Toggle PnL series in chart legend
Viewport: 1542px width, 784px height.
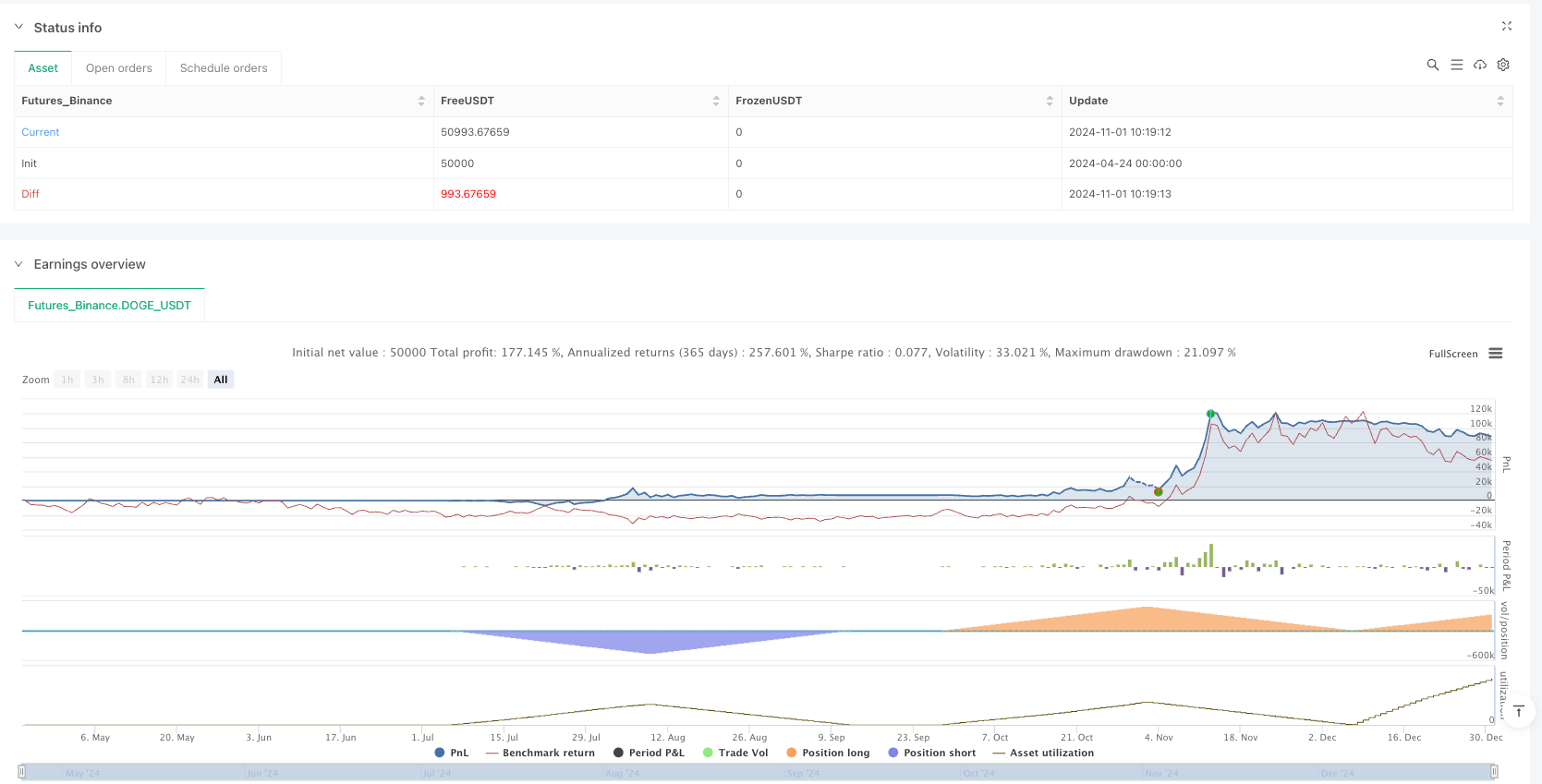coord(452,753)
